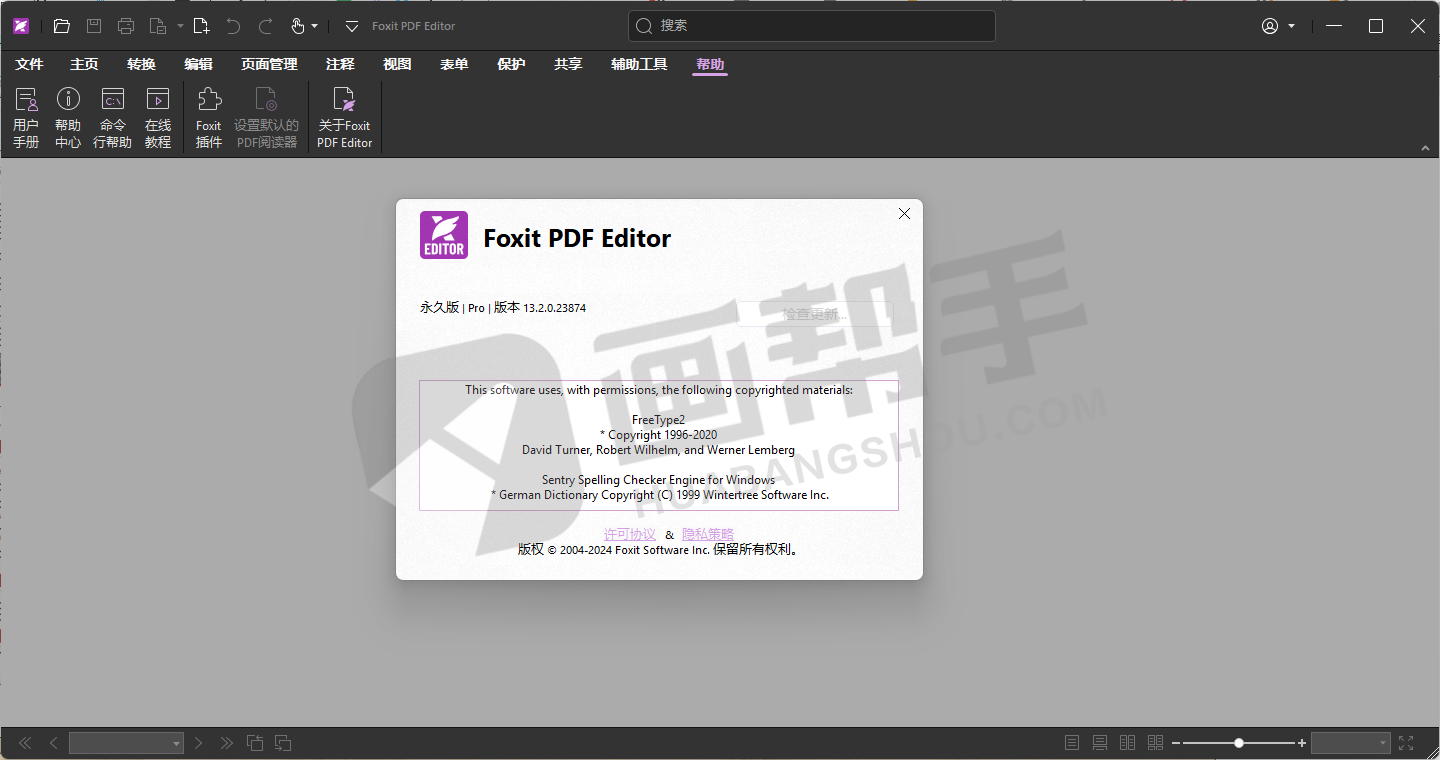
Task: Click 设置默认的PDF阅读器 button
Action: point(267,118)
